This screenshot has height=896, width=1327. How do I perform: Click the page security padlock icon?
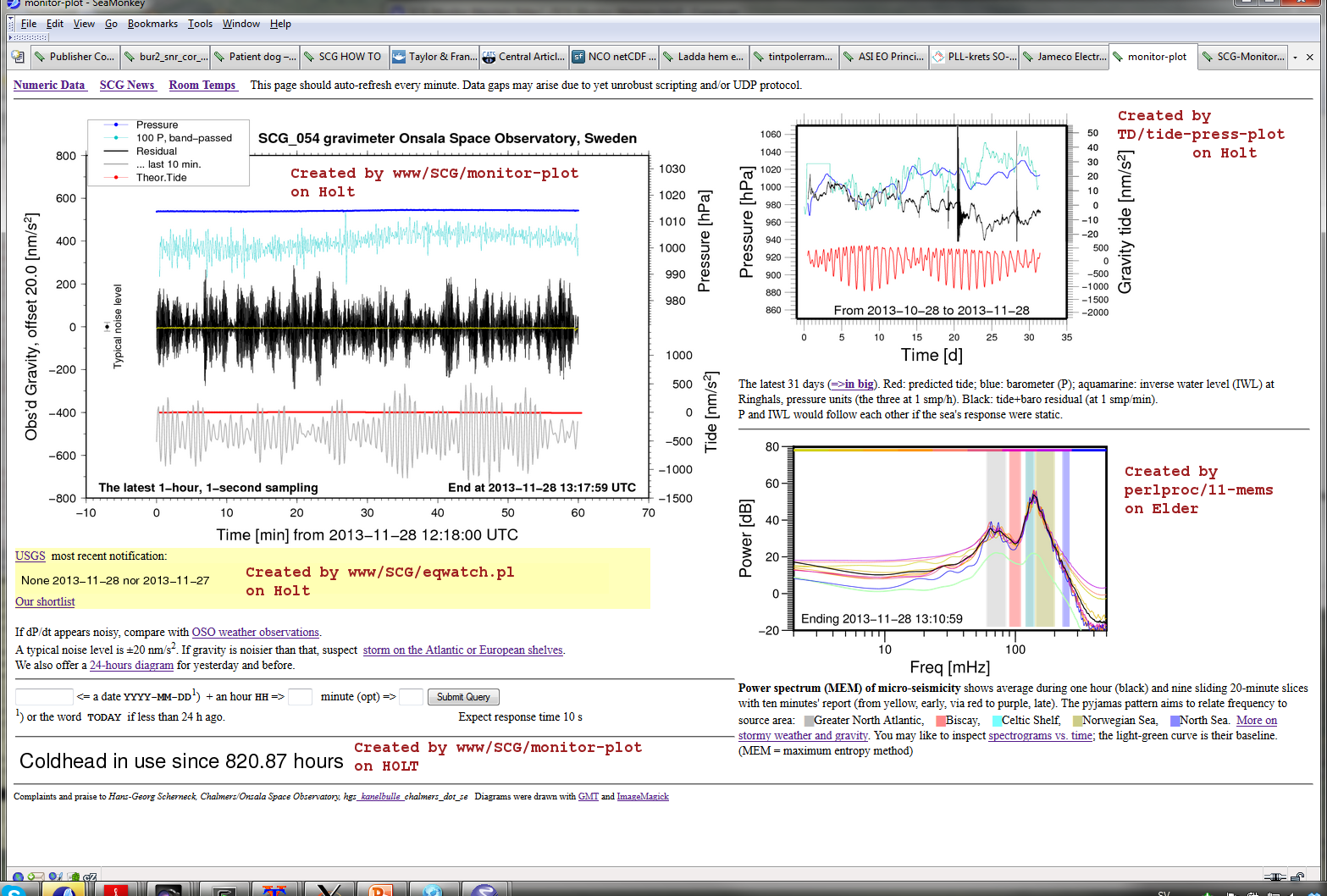(1297, 877)
